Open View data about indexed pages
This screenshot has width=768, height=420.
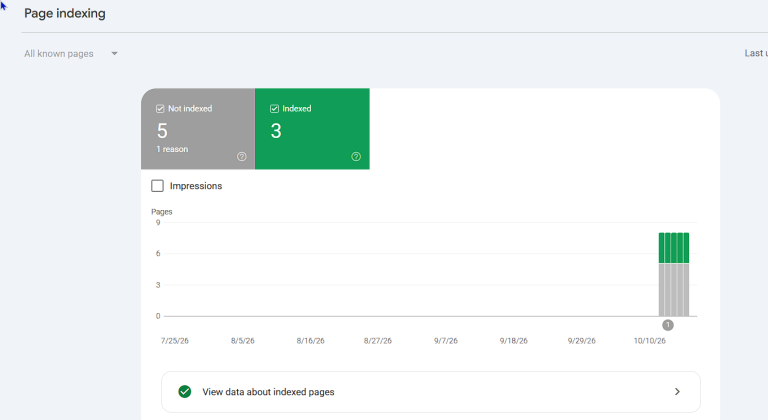[x=431, y=392]
